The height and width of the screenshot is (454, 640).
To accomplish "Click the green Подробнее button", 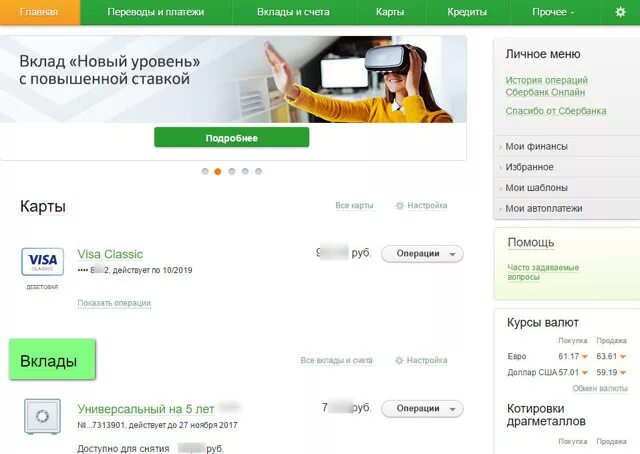I will click(x=231, y=138).
